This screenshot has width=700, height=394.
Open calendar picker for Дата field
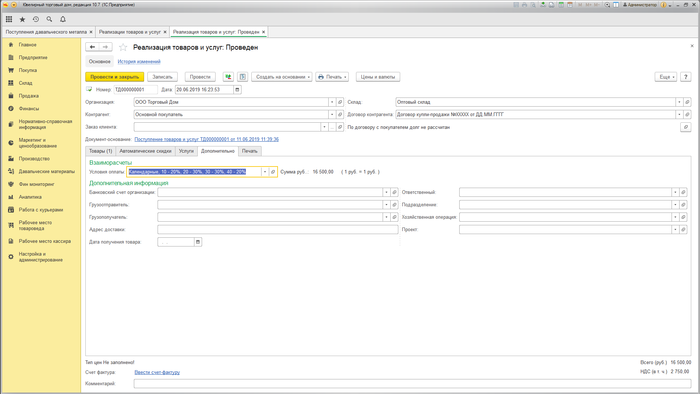(x=238, y=90)
